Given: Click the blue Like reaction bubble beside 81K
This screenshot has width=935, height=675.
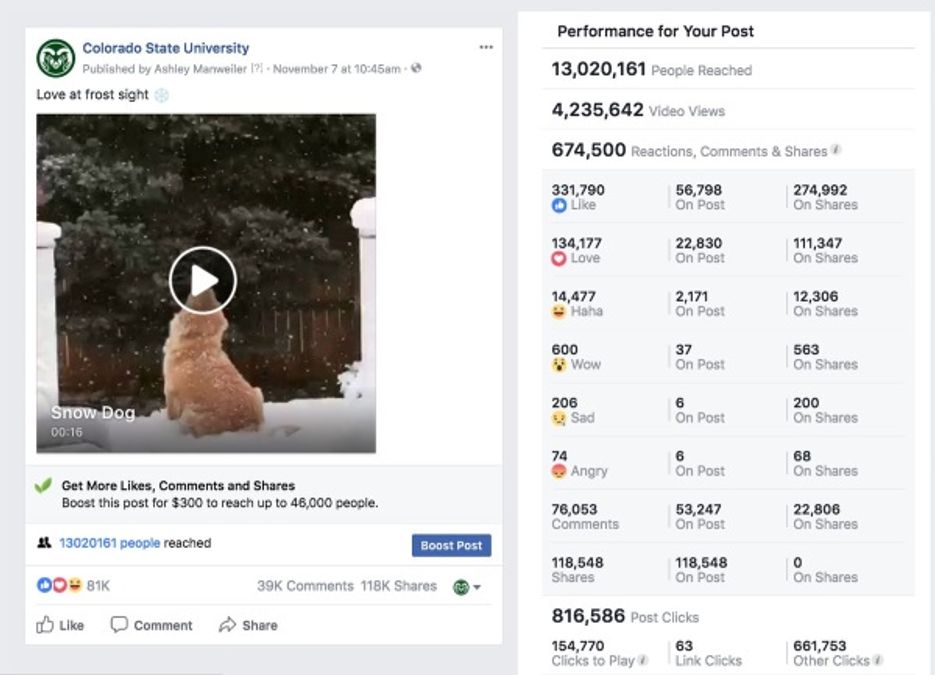Looking at the screenshot, I should coord(44,585).
